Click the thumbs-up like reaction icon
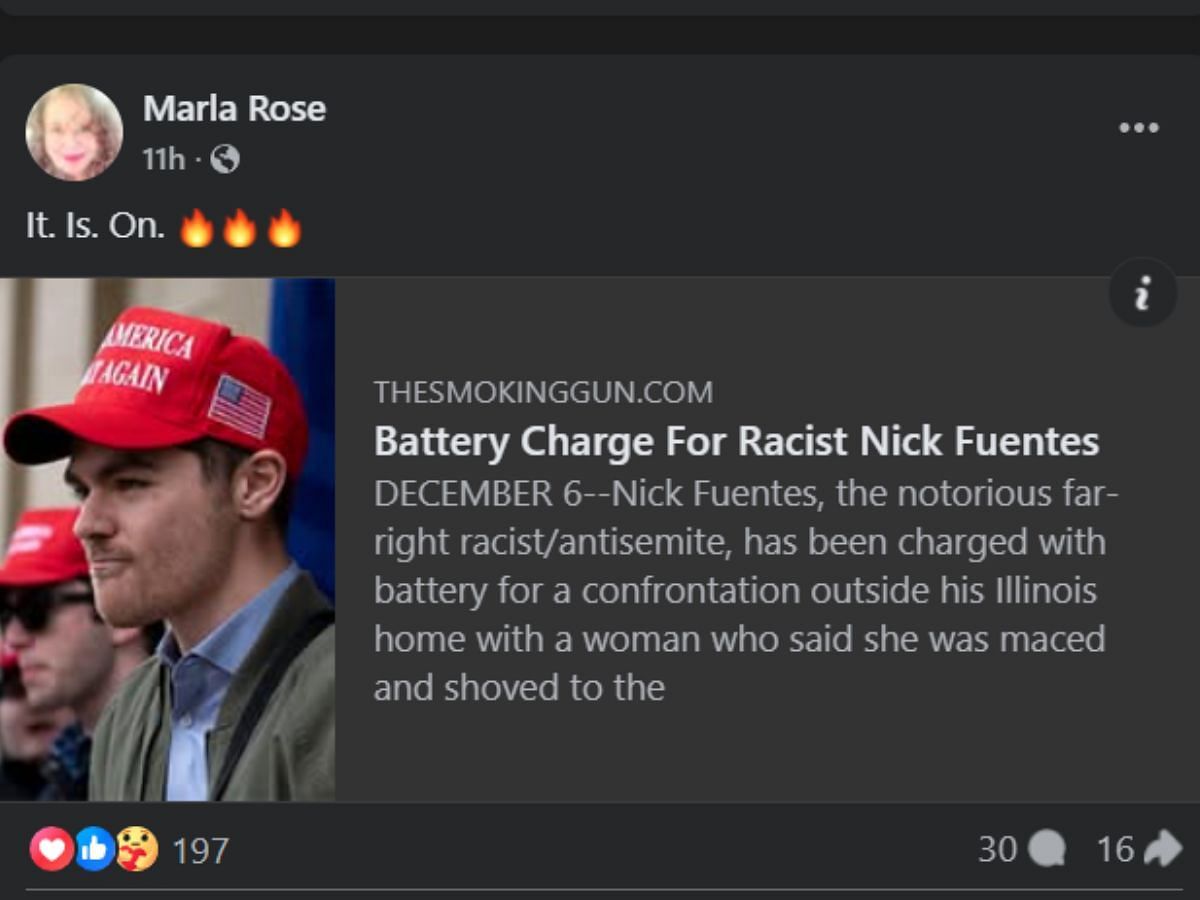This screenshot has height=900, width=1200. pyautogui.click(x=94, y=850)
